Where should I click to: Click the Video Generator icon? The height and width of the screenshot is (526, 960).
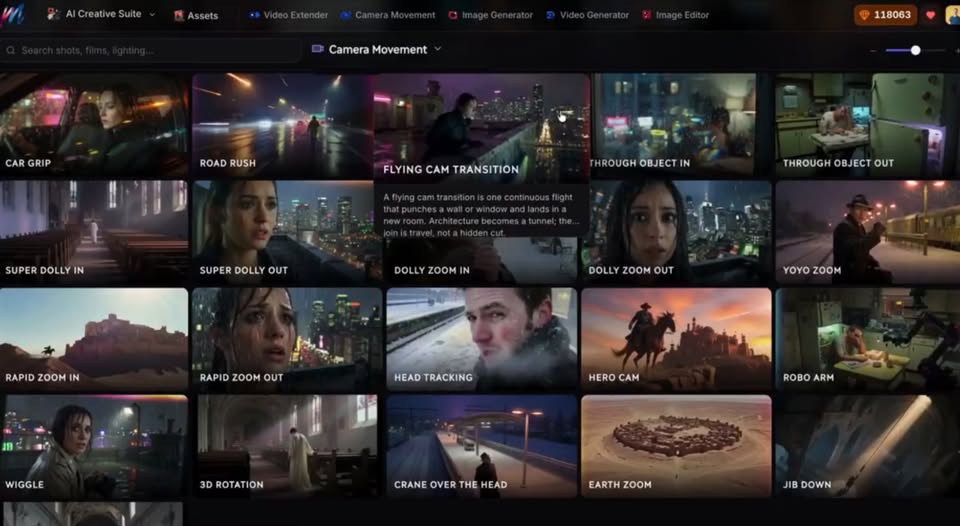click(550, 15)
